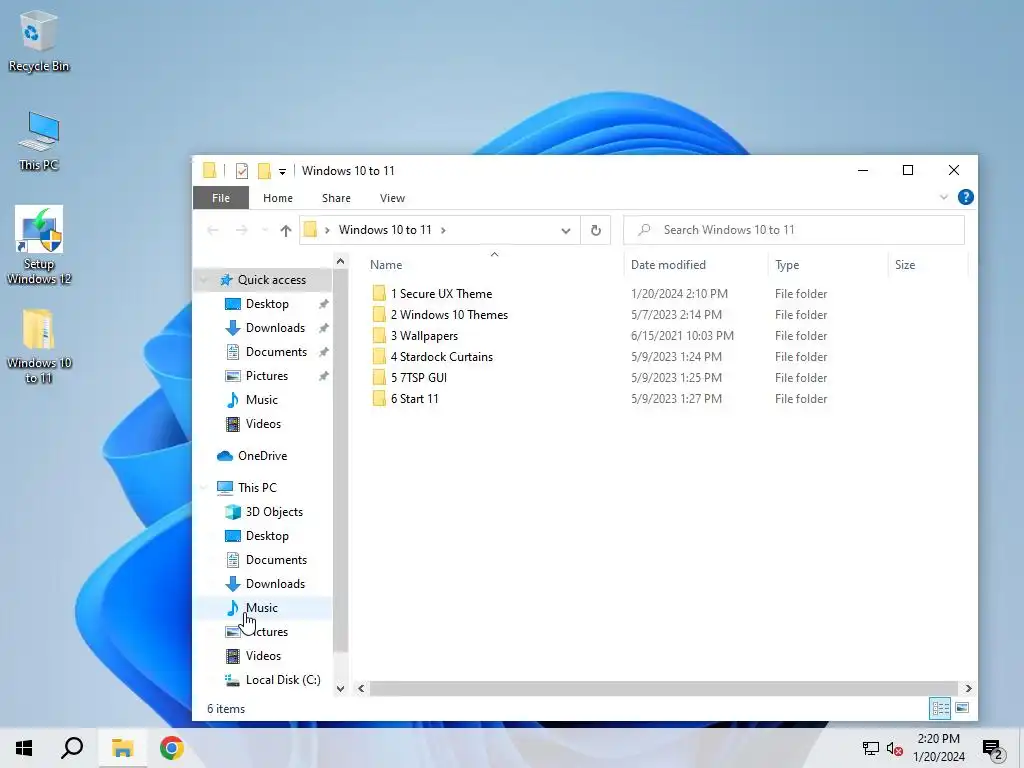1024x768 pixels.
Task: Launch Setup Windows 12 desktop shortcut
Action: pyautogui.click(x=39, y=246)
